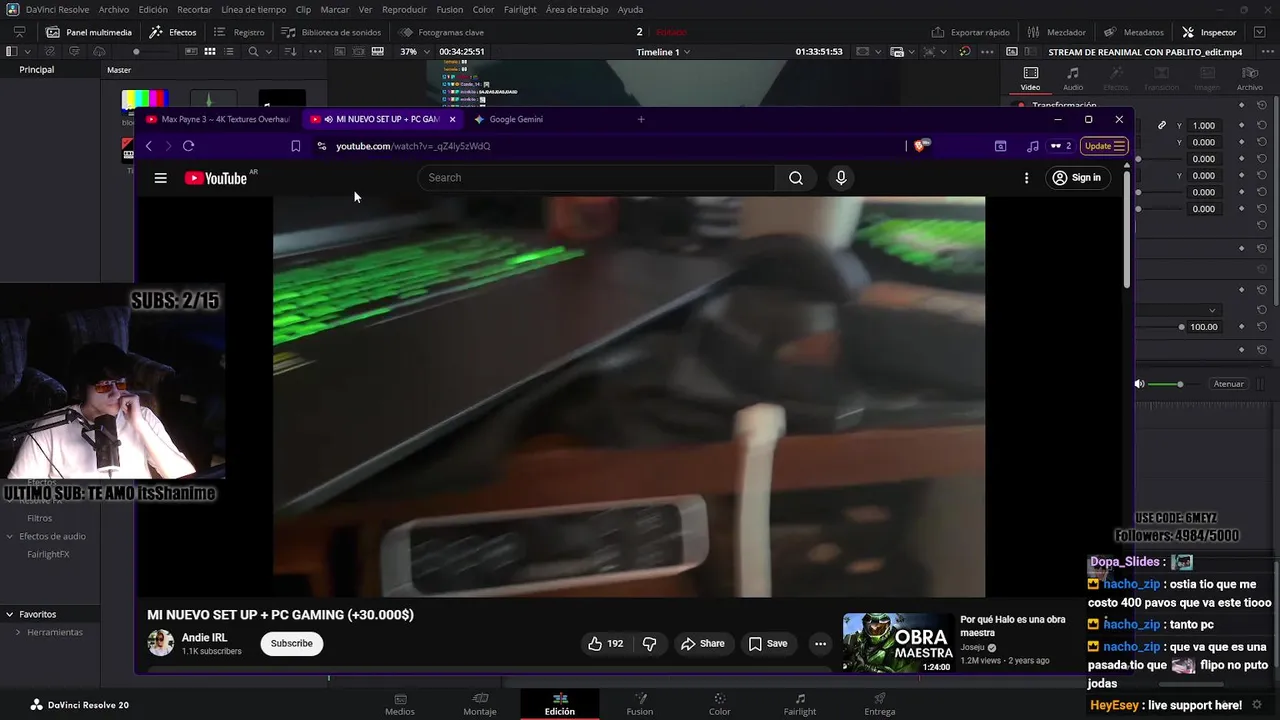The height and width of the screenshot is (720, 1280).
Task: Open the Panel multimedia panel in DaVinci Resolve
Action: click(x=89, y=32)
